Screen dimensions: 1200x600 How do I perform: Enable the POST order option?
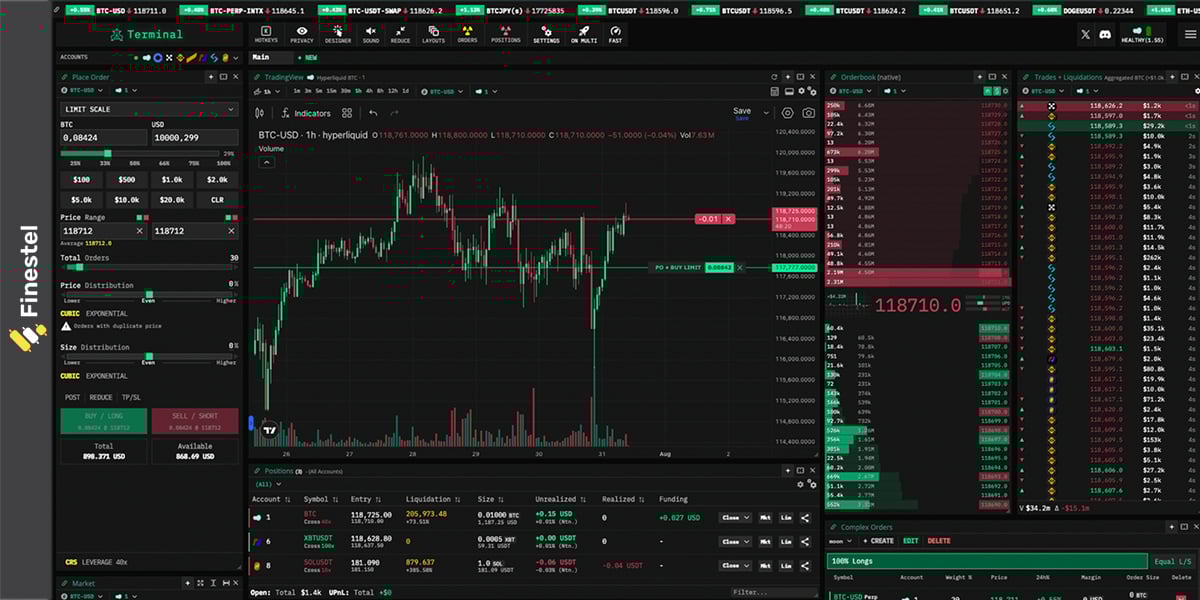coord(72,397)
